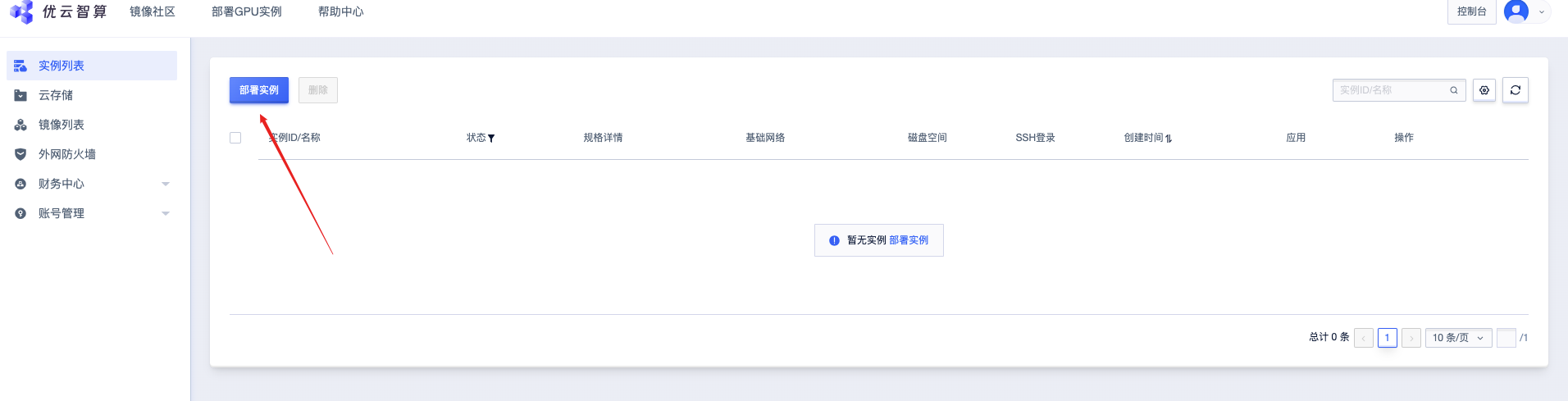This screenshot has width=1568, height=401.
Task: Click the 控制台 button
Action: (x=1471, y=11)
